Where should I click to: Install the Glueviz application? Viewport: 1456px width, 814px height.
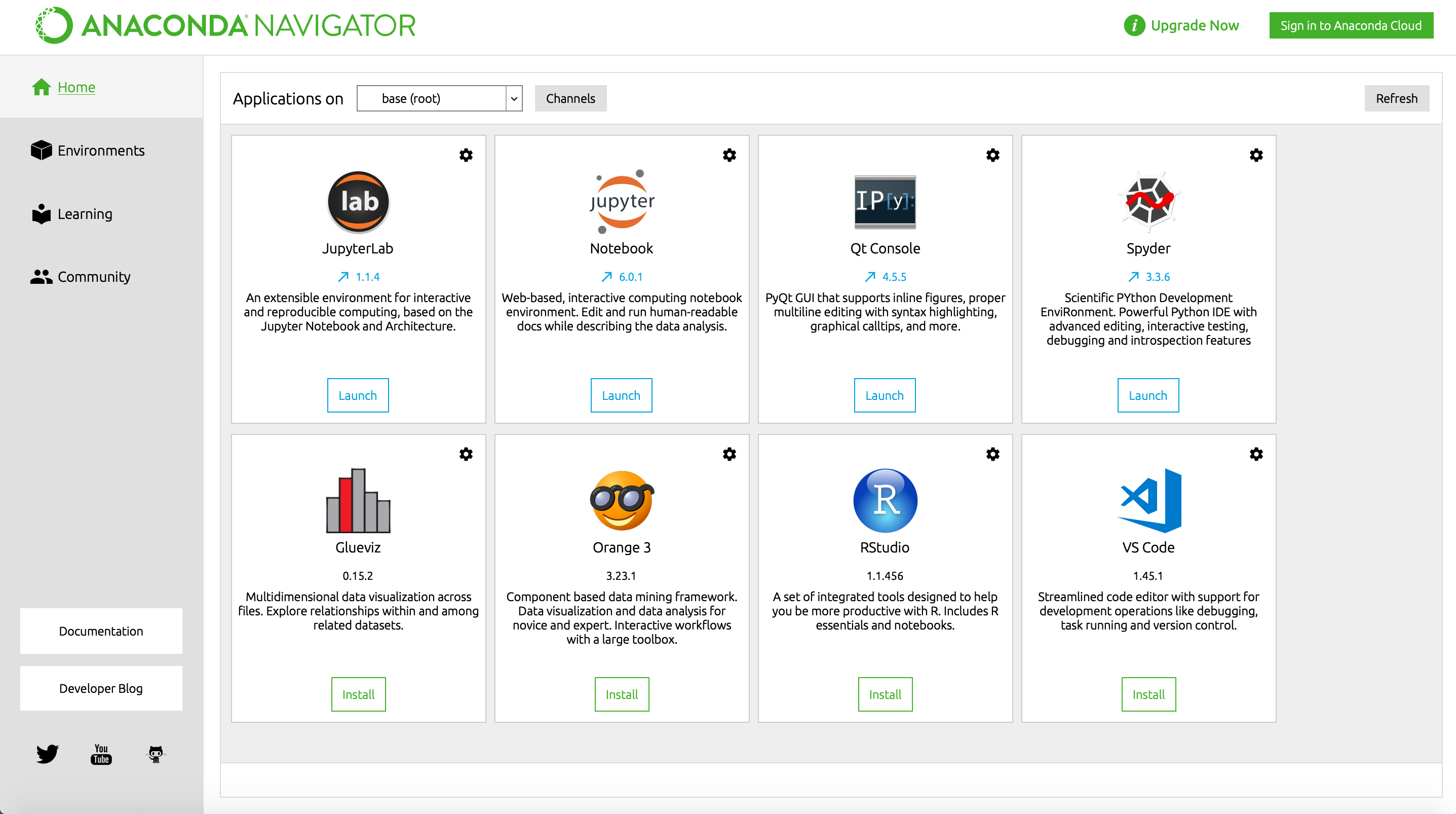(358, 694)
